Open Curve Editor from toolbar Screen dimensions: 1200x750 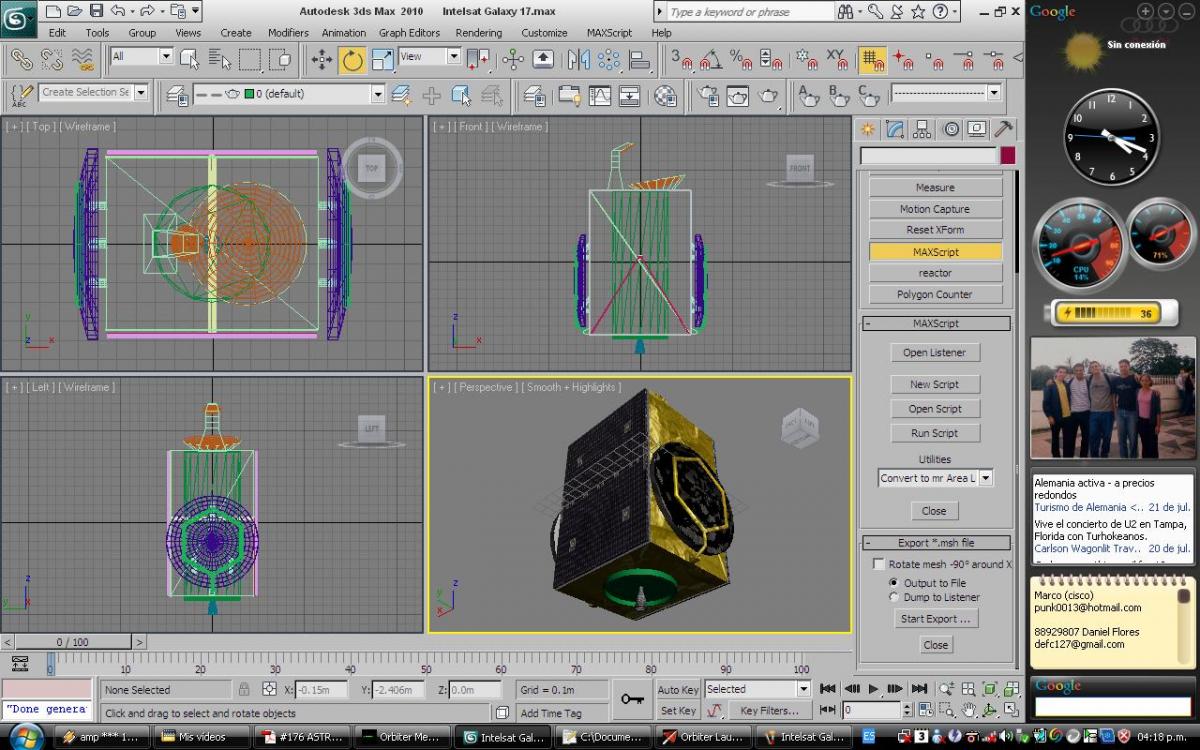(600, 95)
